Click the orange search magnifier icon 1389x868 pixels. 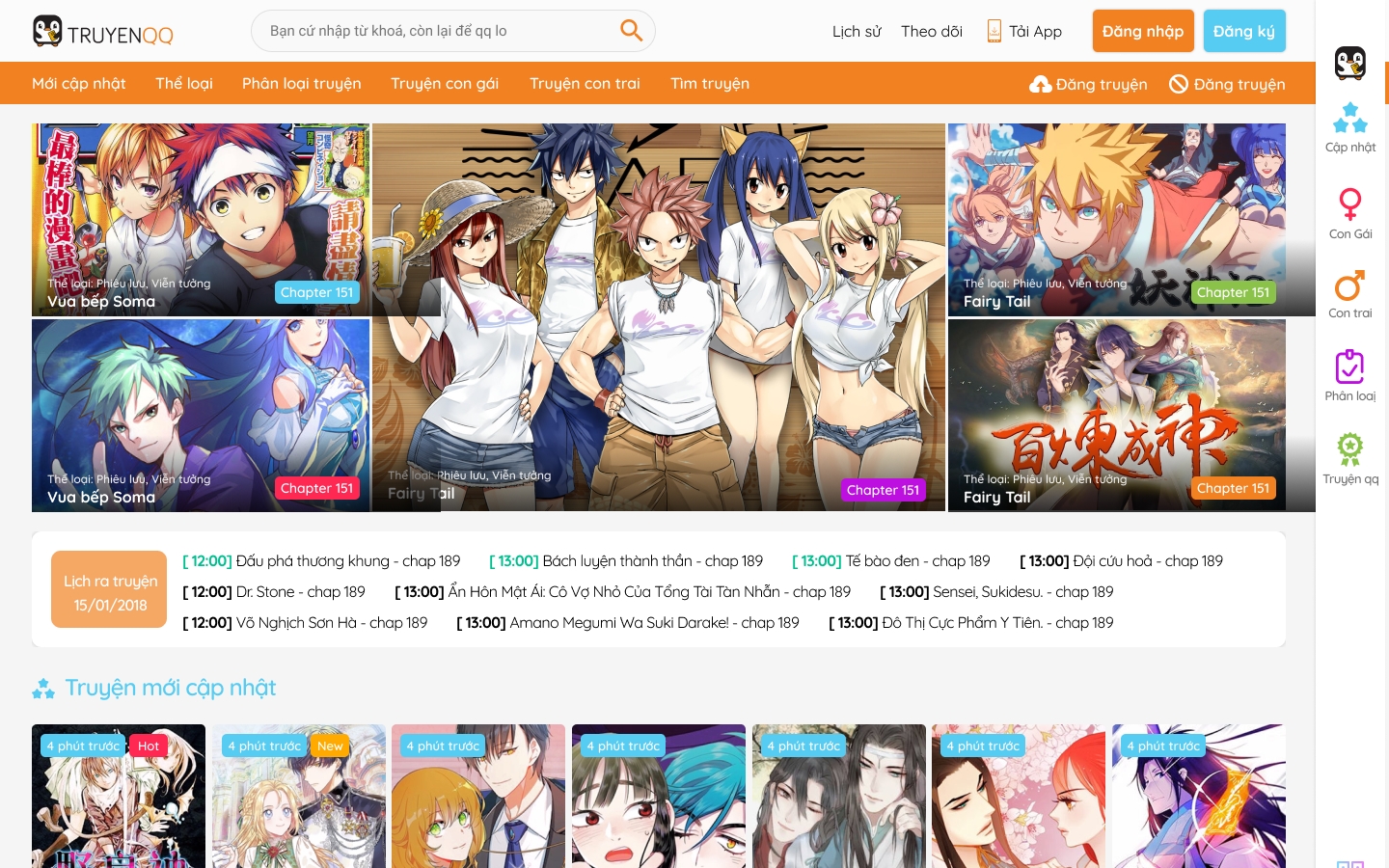(631, 31)
